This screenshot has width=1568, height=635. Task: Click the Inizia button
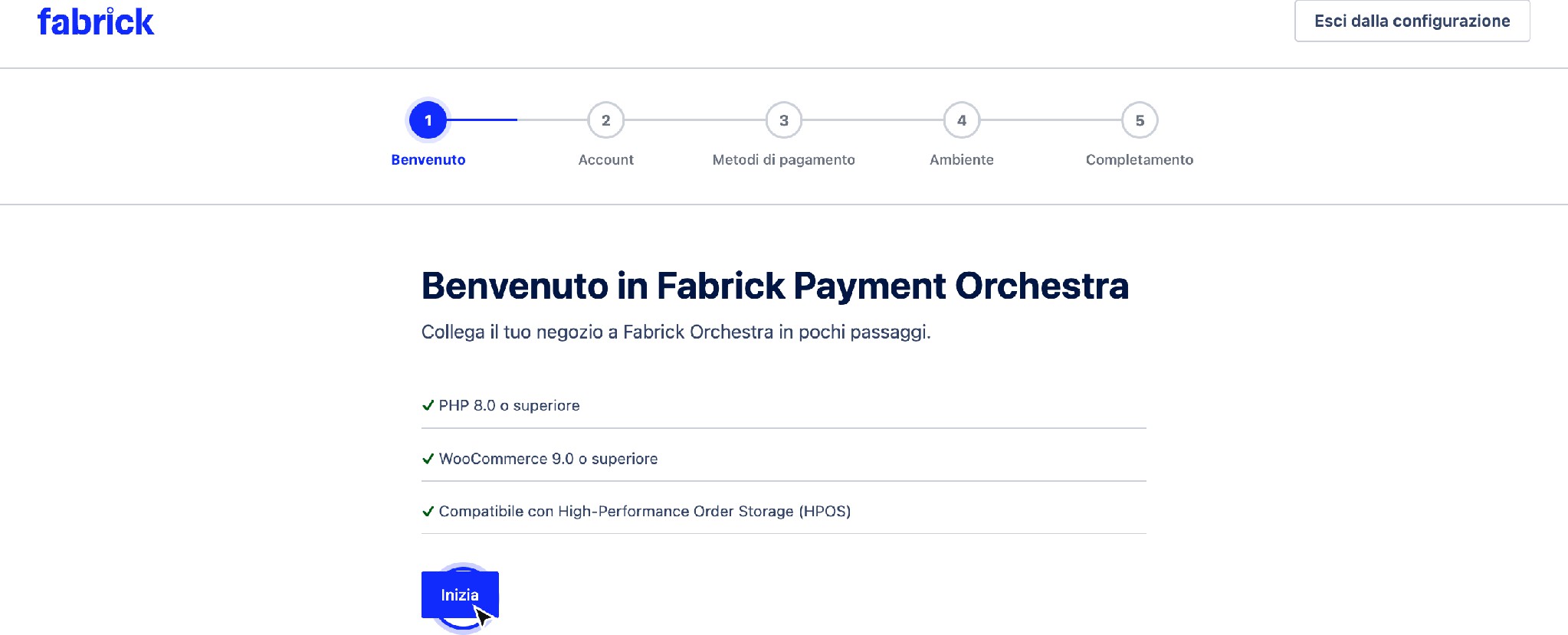tap(460, 594)
